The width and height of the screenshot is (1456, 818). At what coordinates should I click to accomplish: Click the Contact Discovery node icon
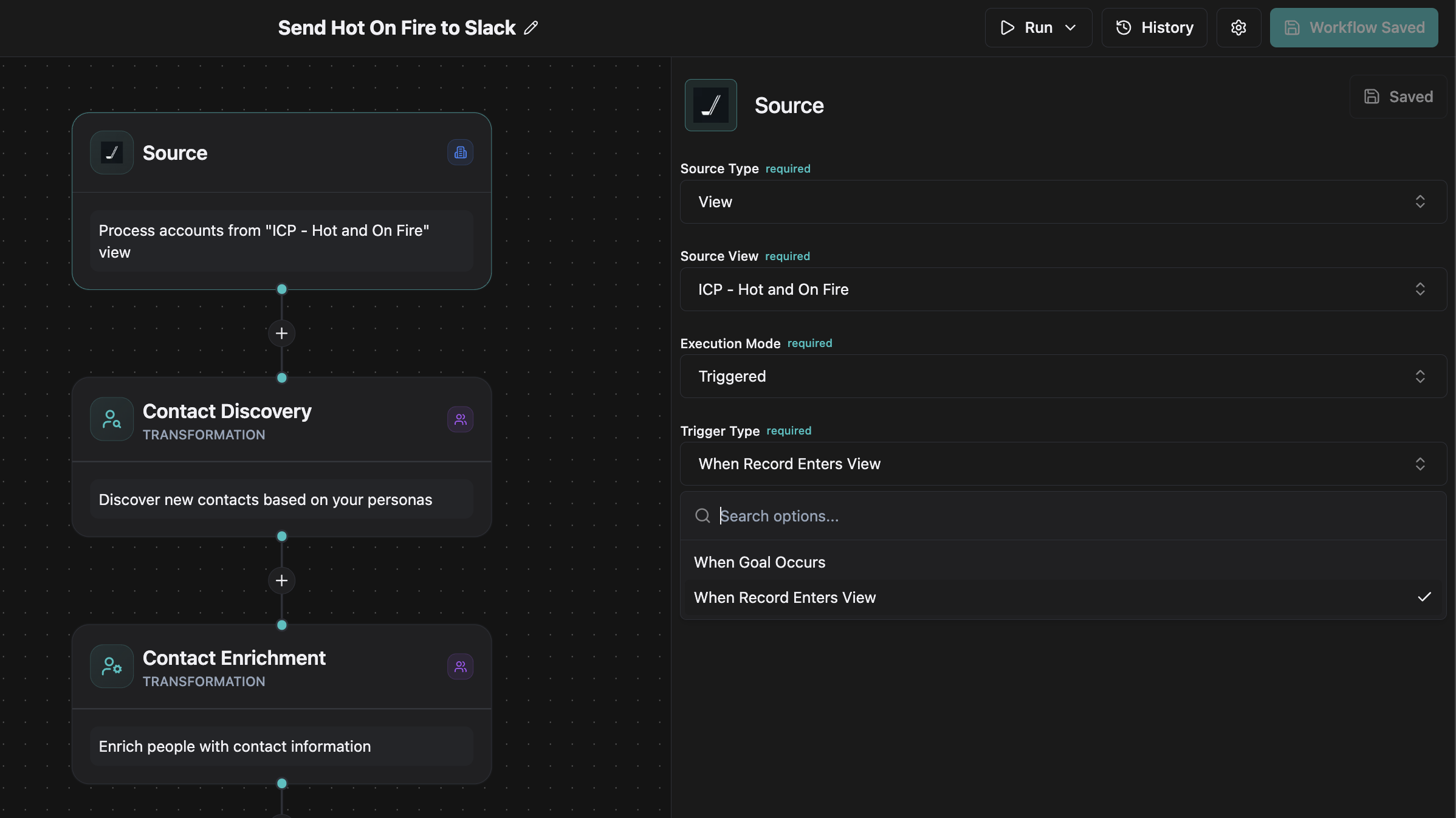pyautogui.click(x=112, y=419)
